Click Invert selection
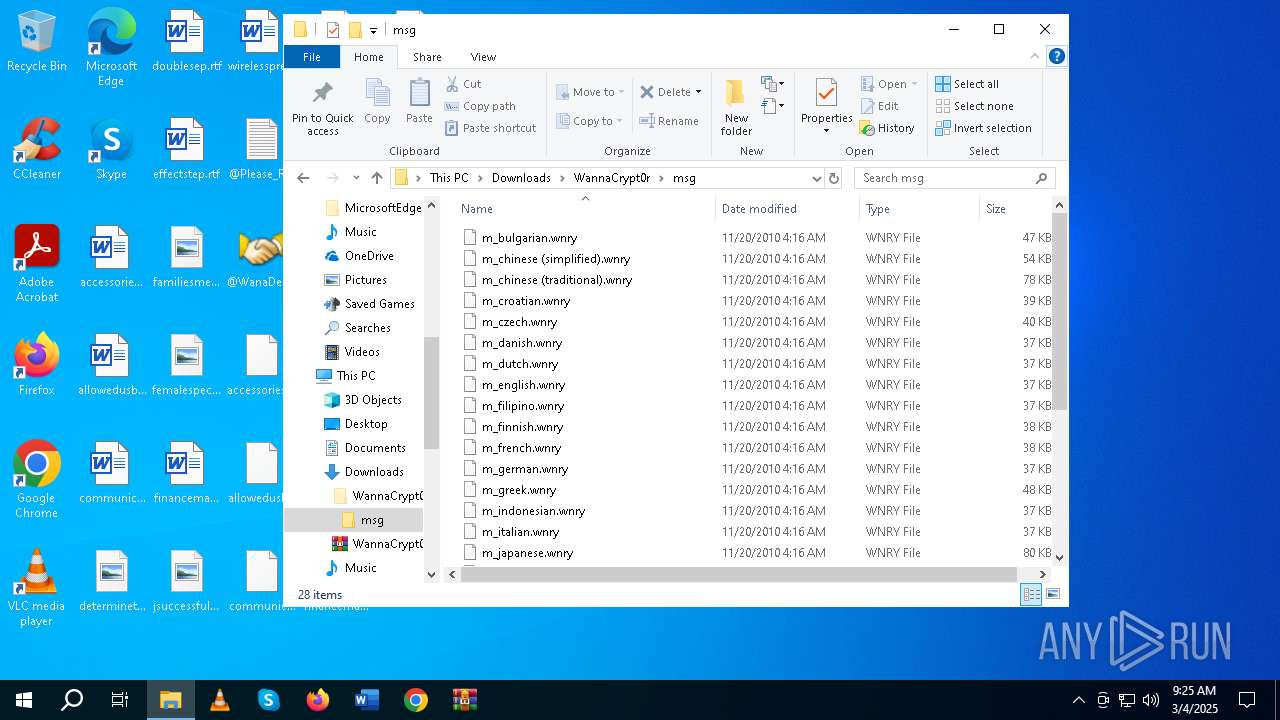Viewport: 1280px width, 720px height. pyautogui.click(x=983, y=128)
